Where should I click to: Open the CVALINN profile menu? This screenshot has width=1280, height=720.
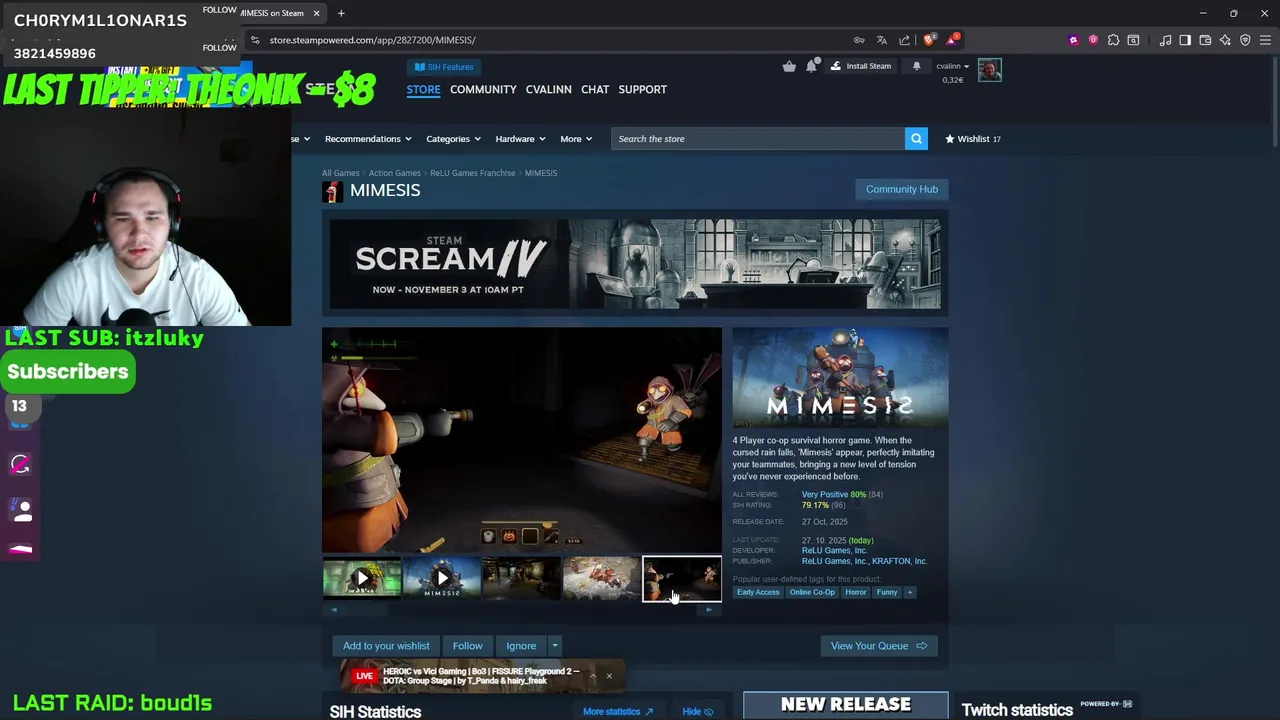pyautogui.click(x=548, y=89)
